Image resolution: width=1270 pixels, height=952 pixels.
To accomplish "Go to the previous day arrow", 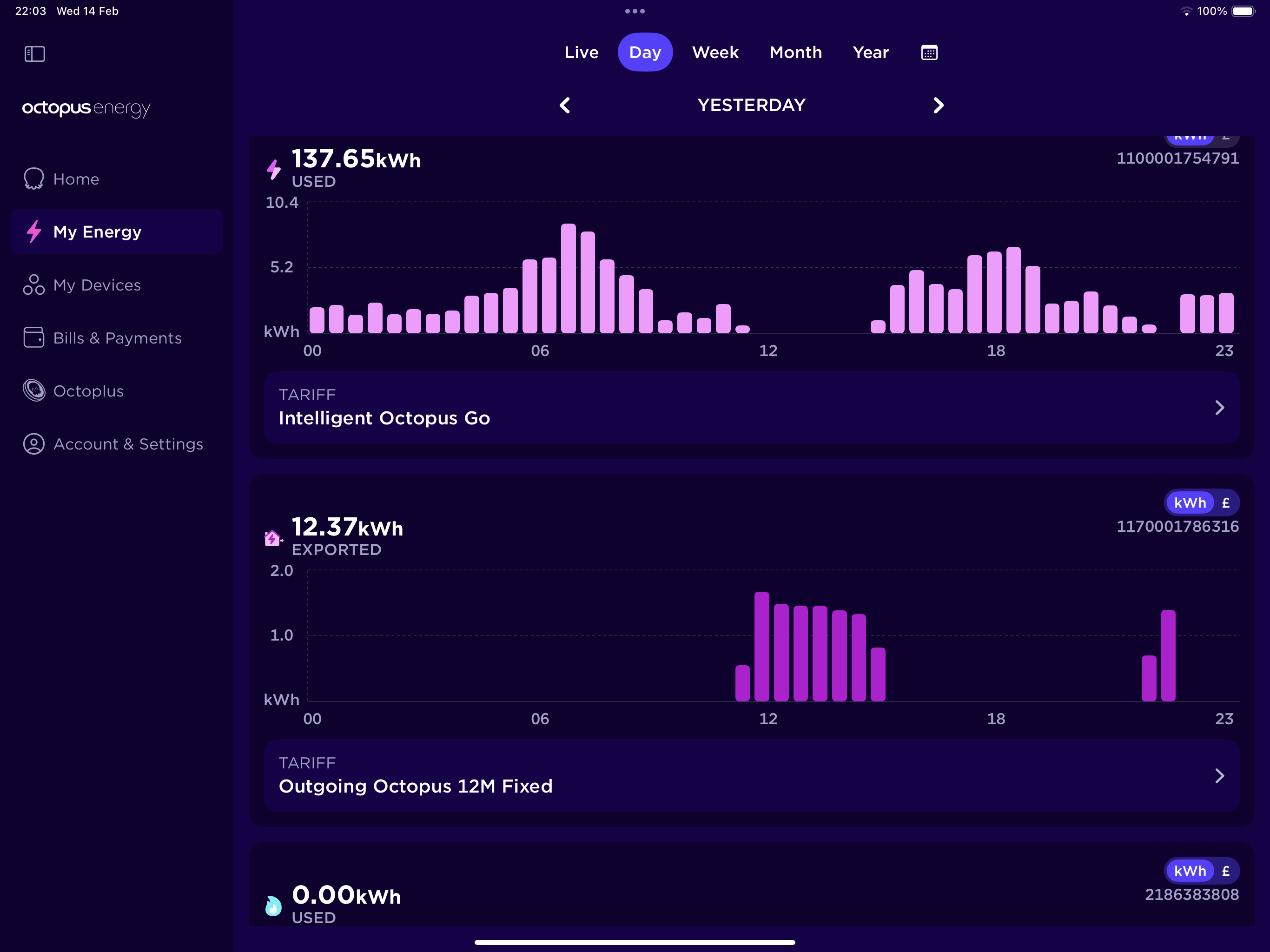I will [565, 105].
